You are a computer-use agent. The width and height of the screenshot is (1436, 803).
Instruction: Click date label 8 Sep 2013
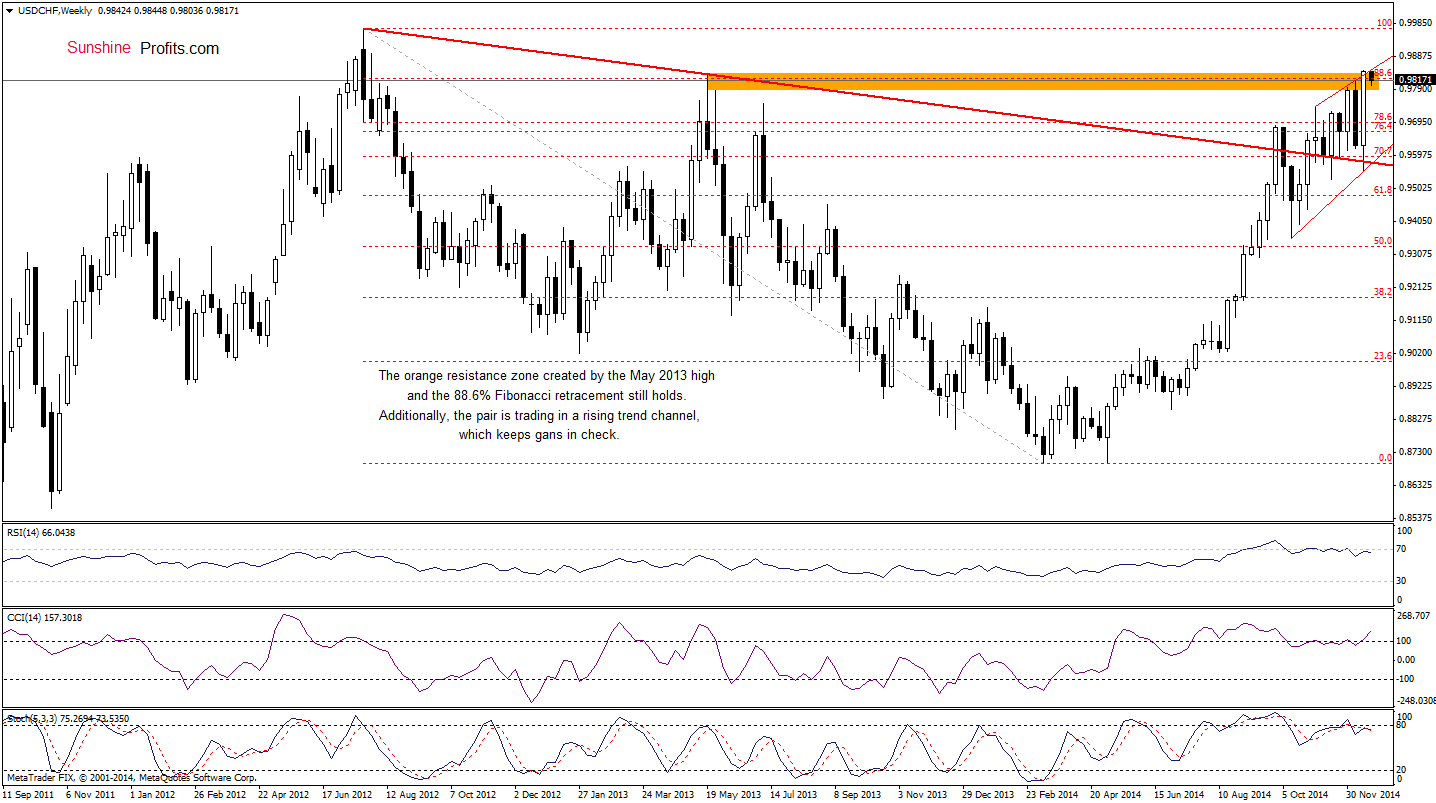point(859,795)
